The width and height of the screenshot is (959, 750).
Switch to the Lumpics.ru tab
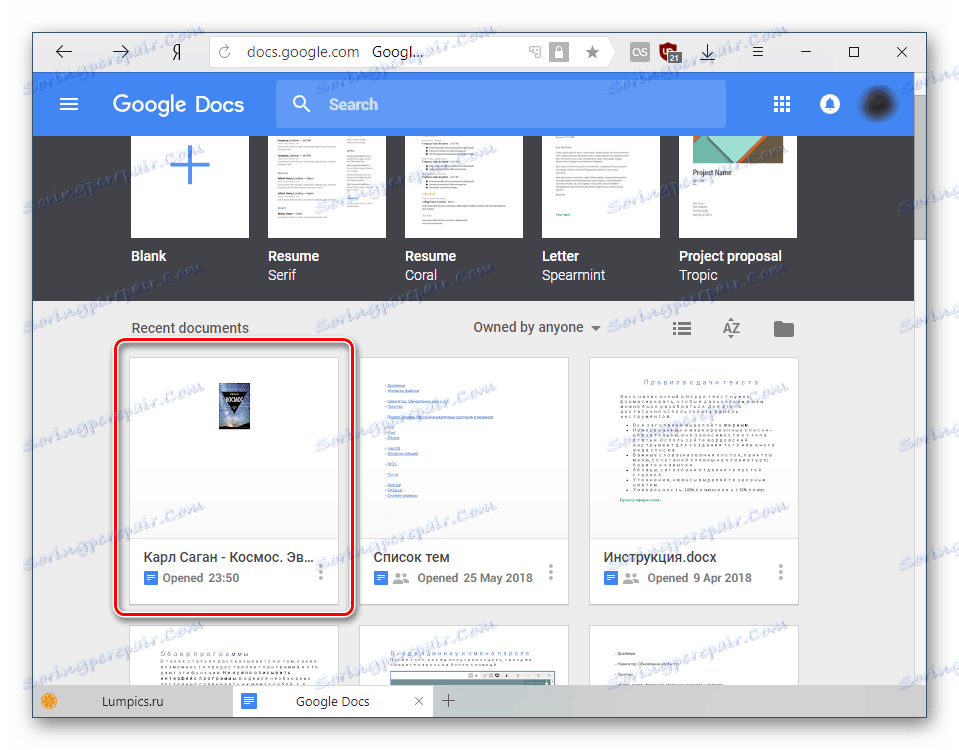coord(132,701)
